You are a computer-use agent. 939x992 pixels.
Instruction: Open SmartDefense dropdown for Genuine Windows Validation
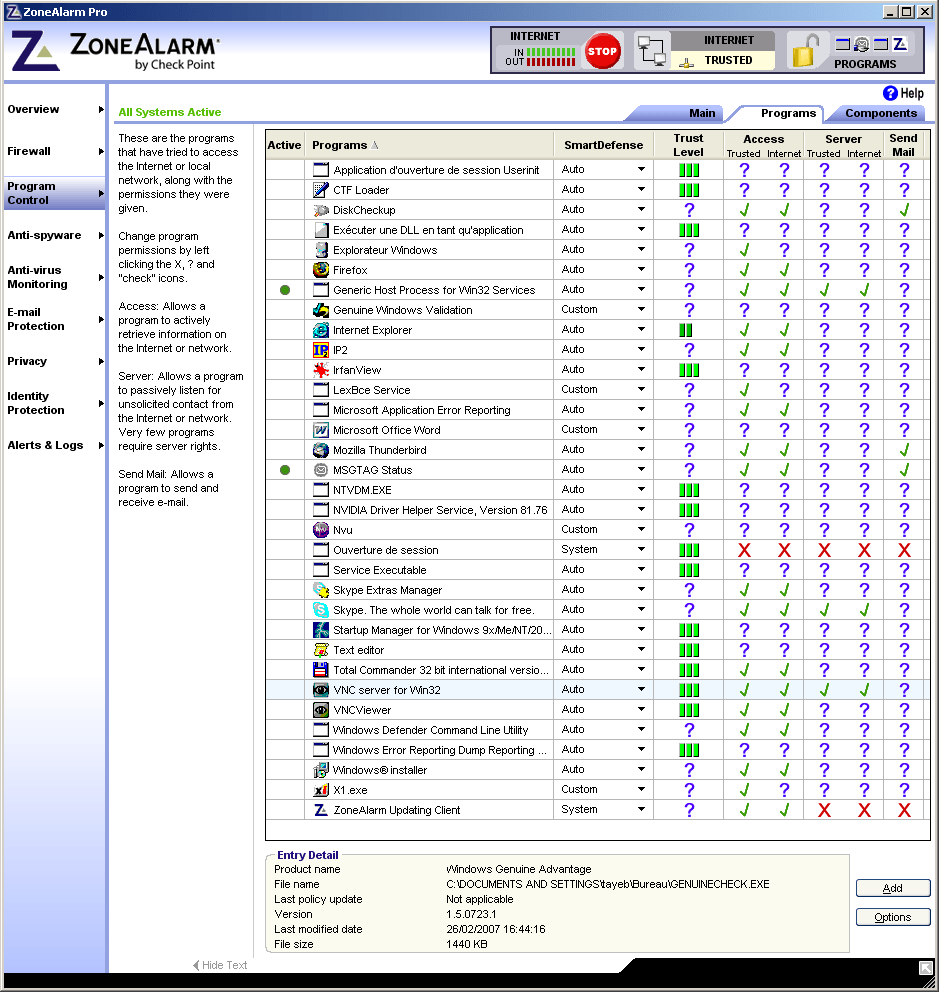pos(641,309)
